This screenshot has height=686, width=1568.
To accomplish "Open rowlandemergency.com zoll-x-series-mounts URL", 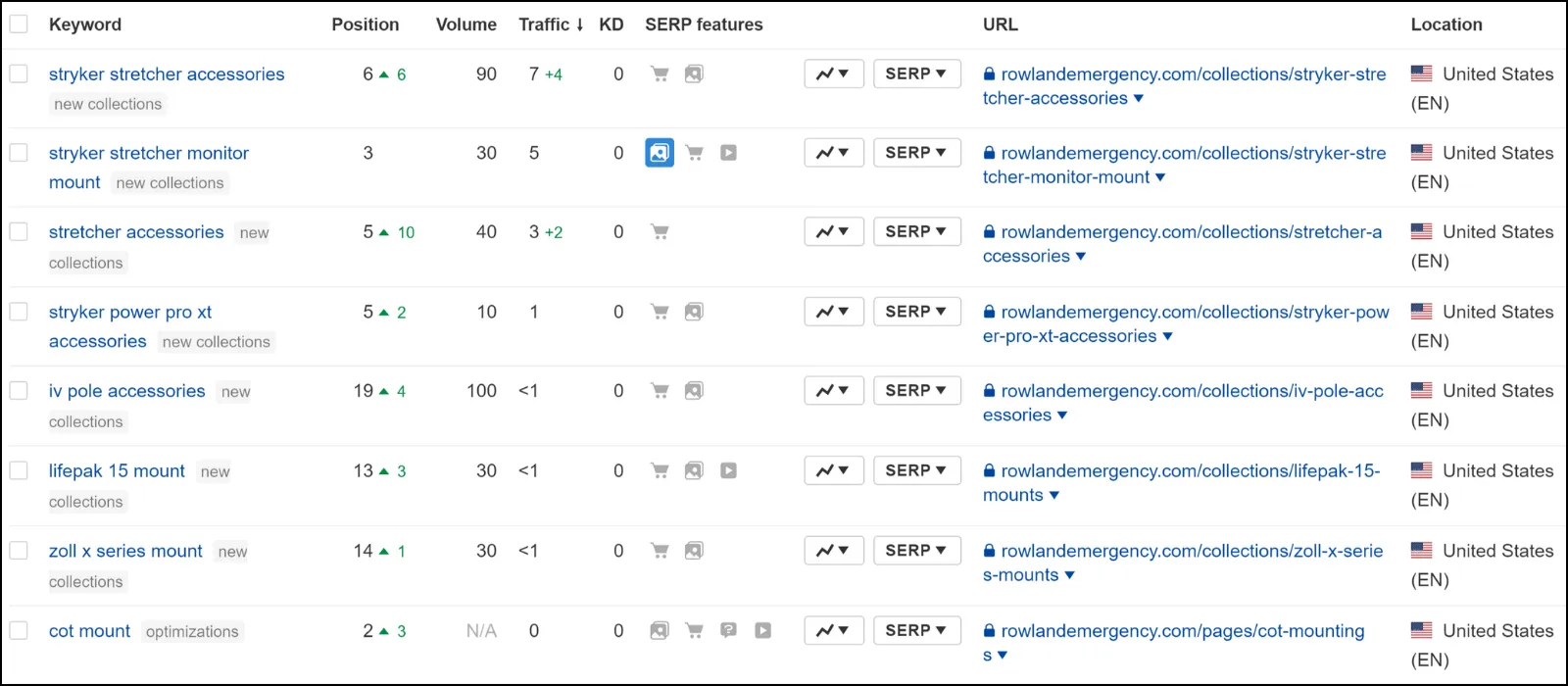I will [1183, 563].
